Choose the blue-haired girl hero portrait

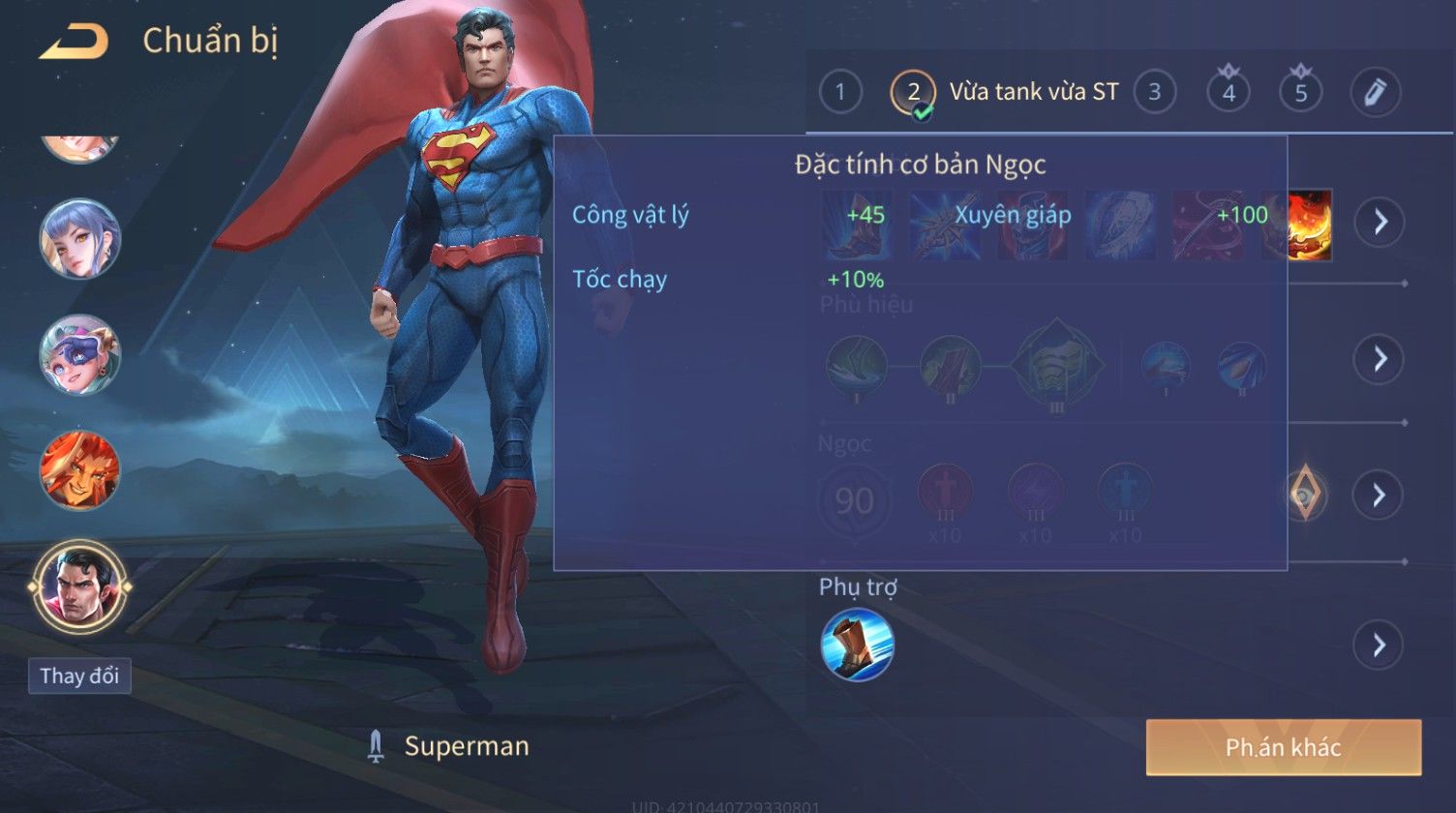[80, 238]
